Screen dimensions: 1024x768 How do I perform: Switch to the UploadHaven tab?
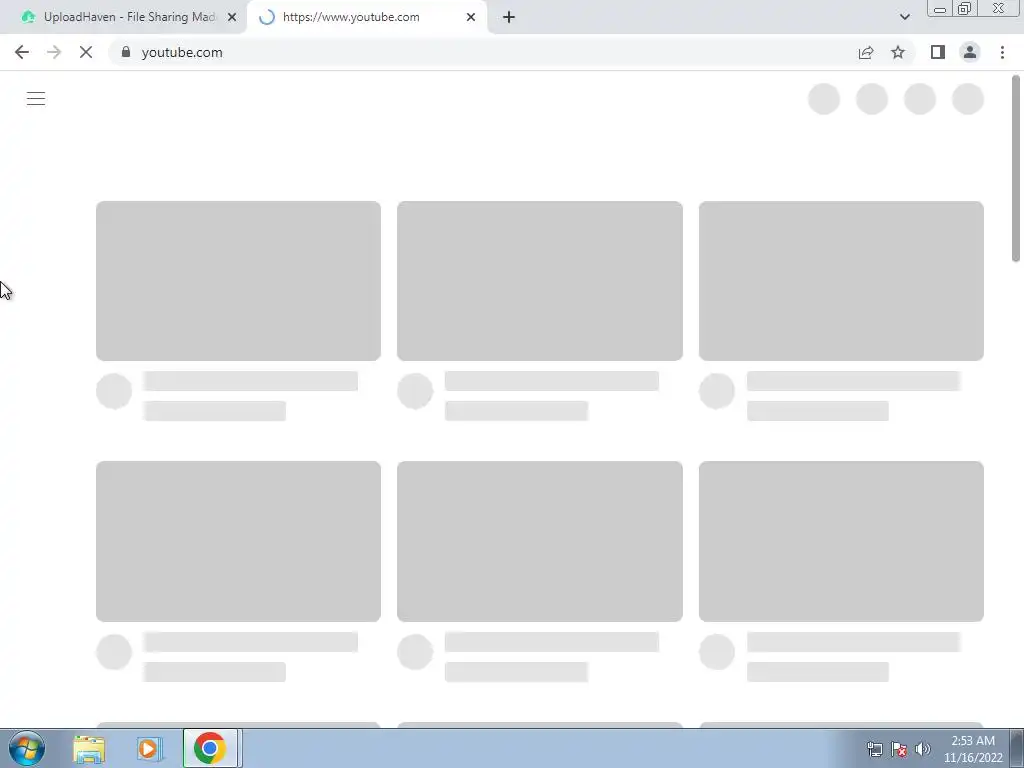pos(124,17)
